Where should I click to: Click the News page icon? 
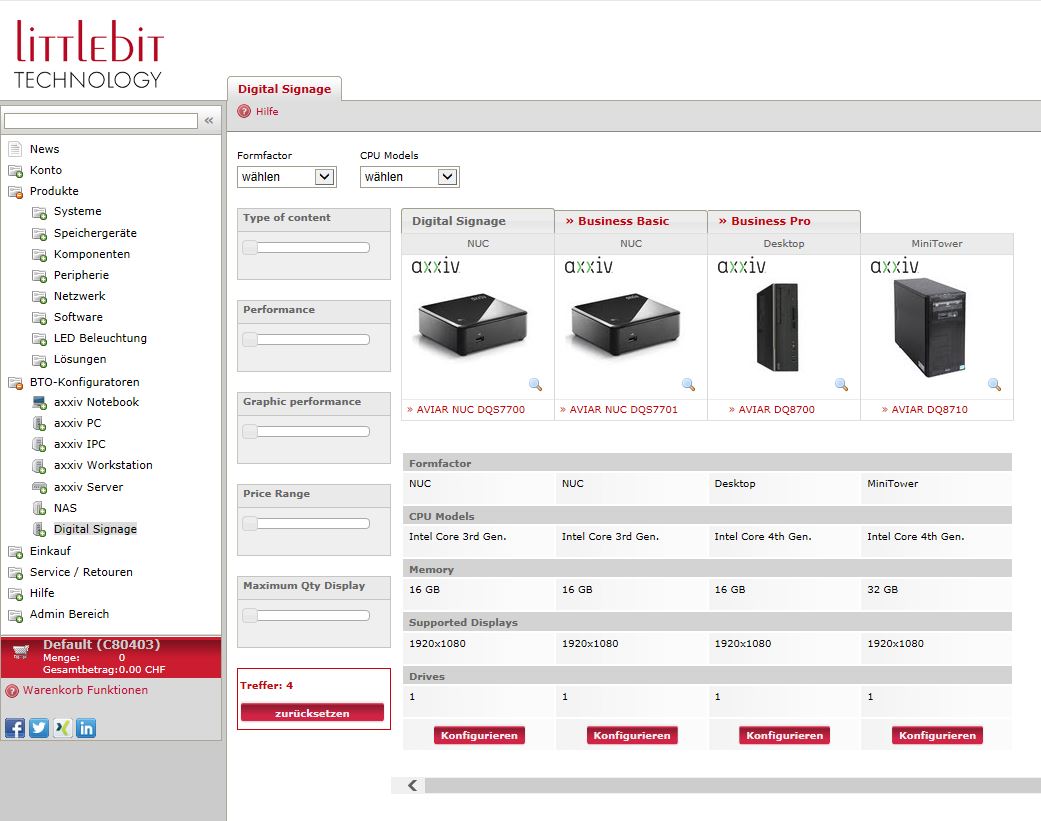click(x=15, y=149)
